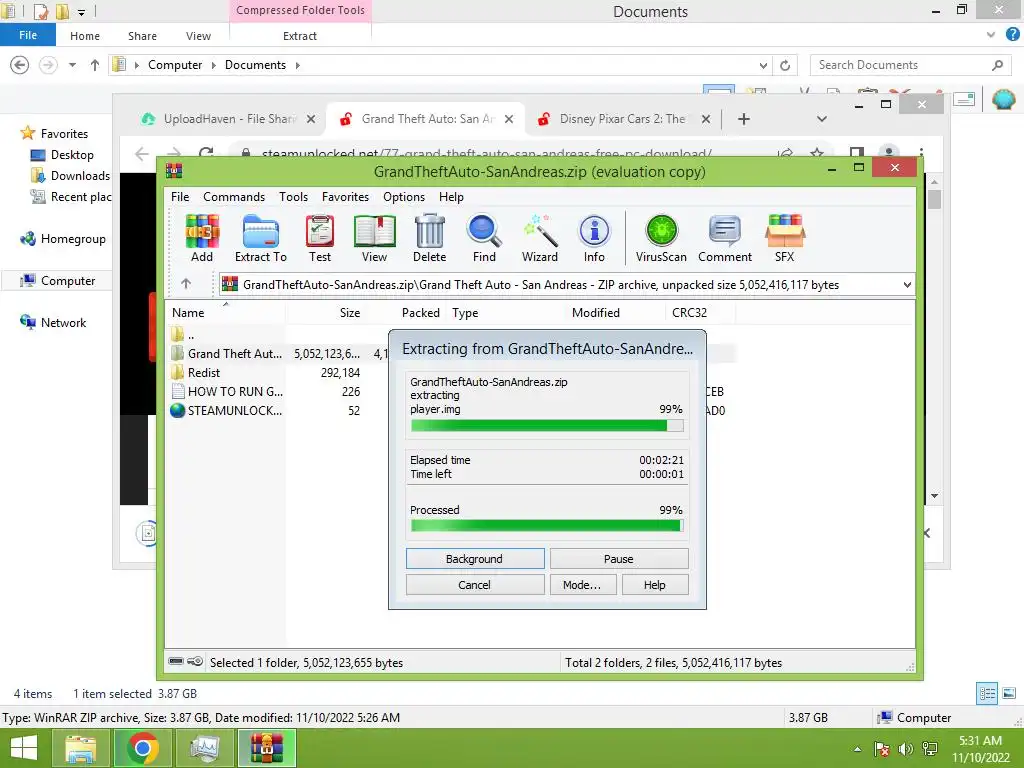Open Explorer recent locations dropdown
The height and width of the screenshot is (768, 1024).
click(x=72, y=65)
